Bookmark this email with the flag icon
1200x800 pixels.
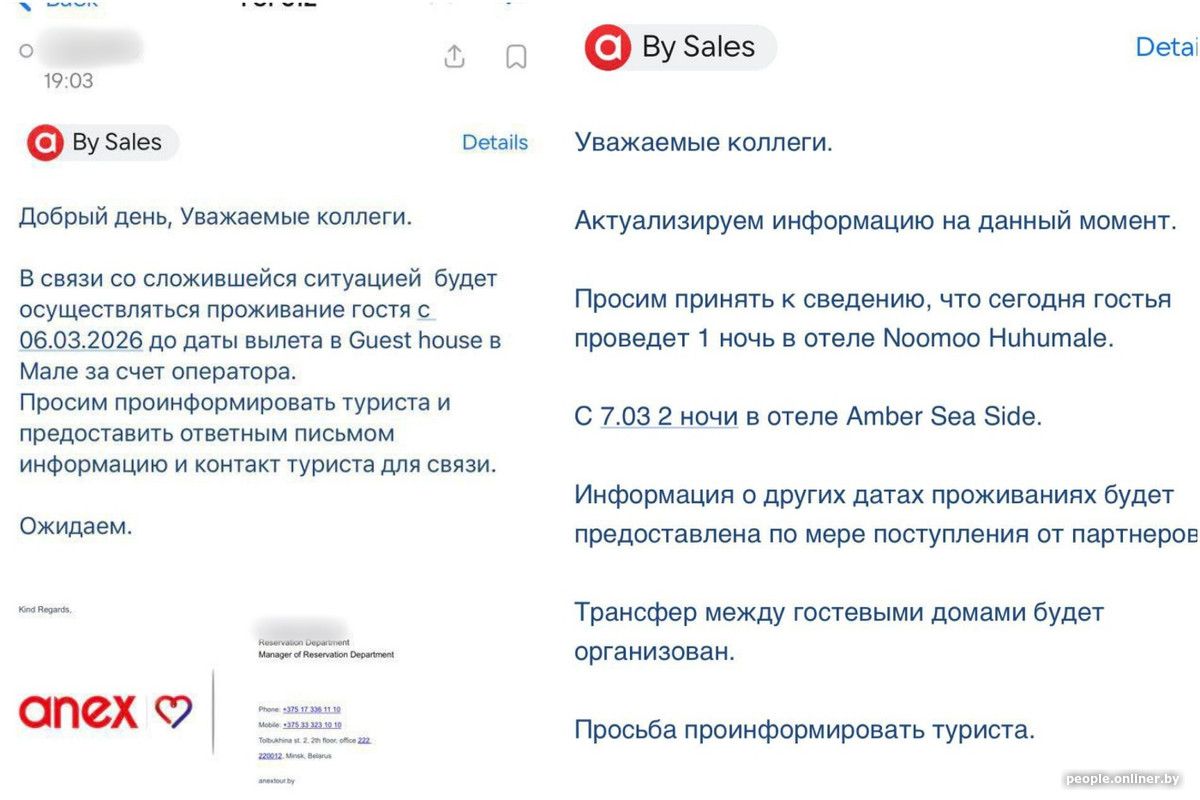coord(516,57)
